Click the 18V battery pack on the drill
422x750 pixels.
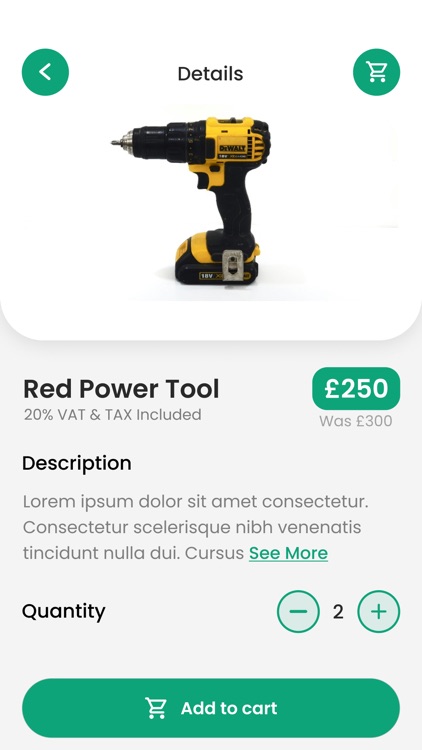click(217, 259)
